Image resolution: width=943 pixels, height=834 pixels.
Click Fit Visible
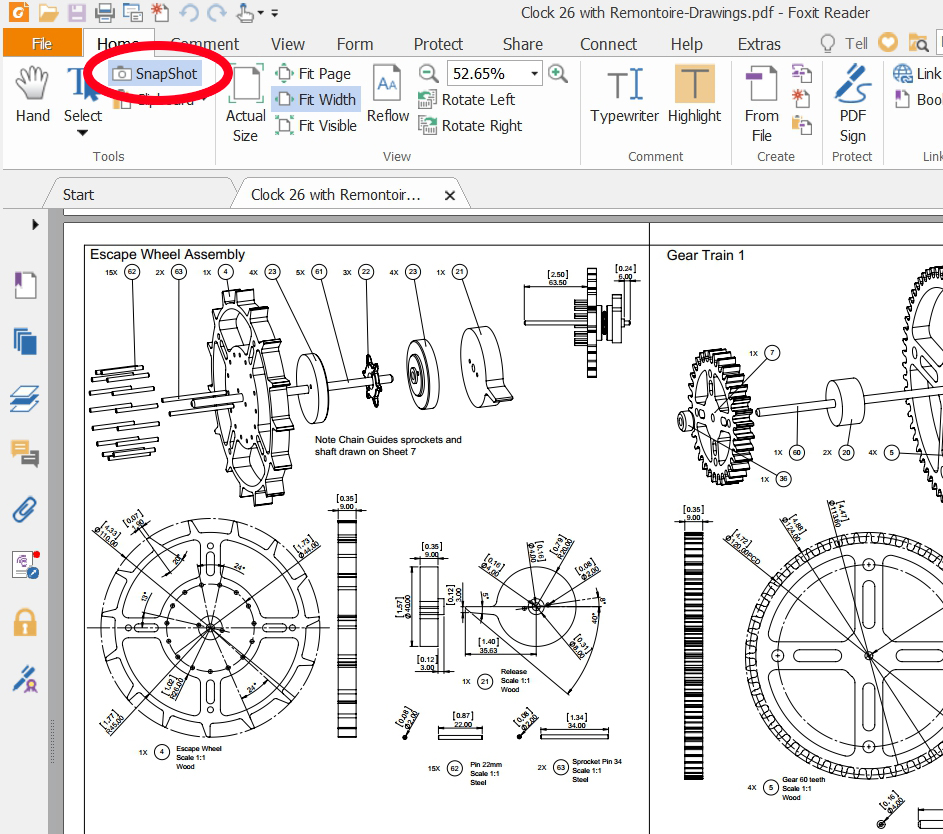coord(316,126)
